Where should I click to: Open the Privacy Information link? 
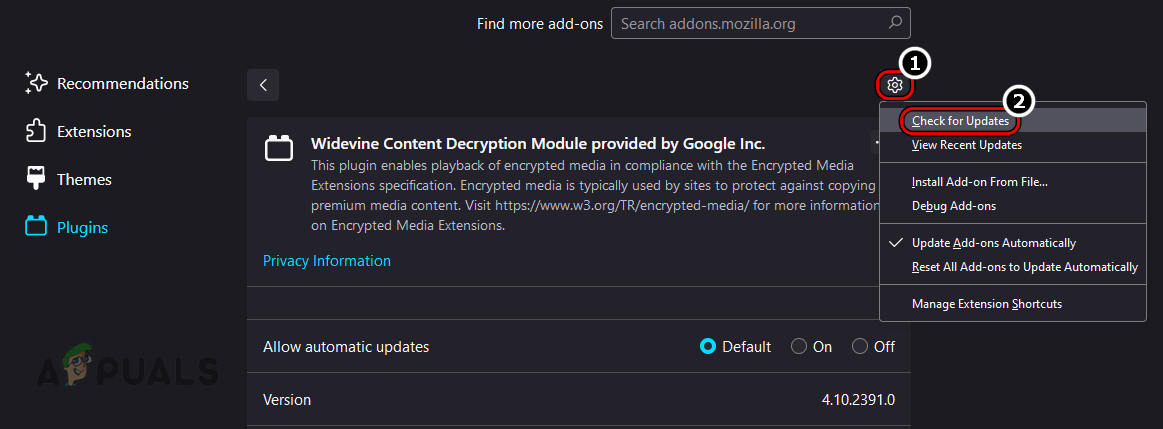pos(326,261)
